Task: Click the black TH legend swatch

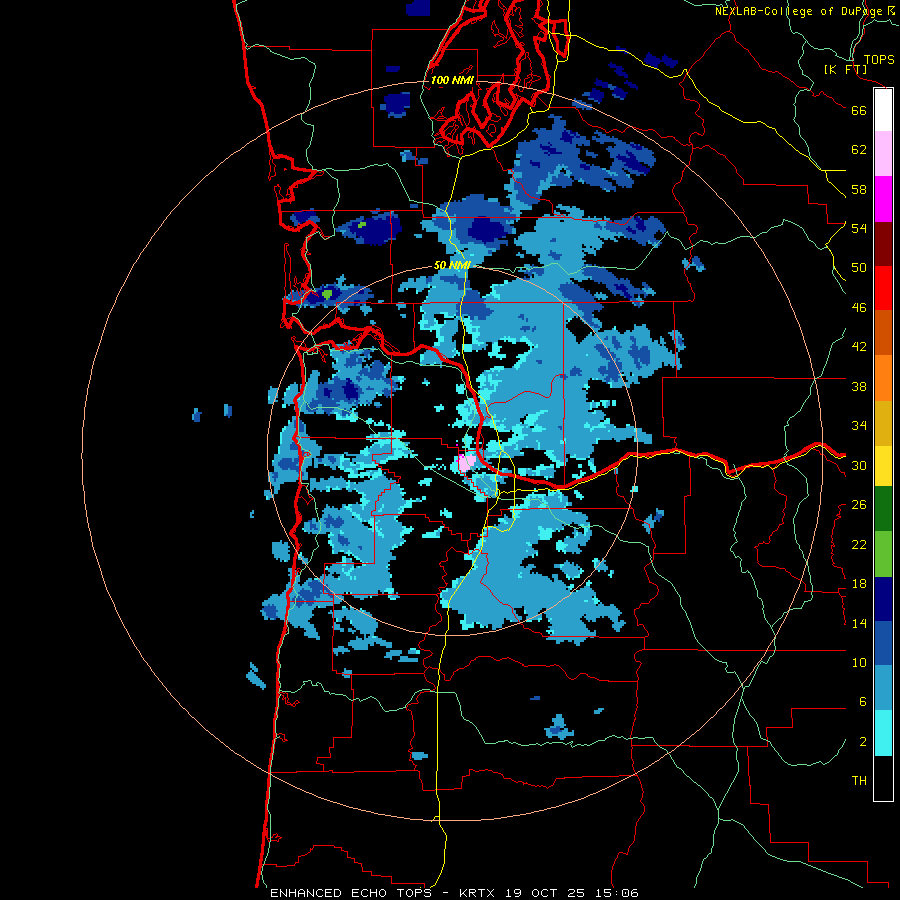Action: click(883, 778)
